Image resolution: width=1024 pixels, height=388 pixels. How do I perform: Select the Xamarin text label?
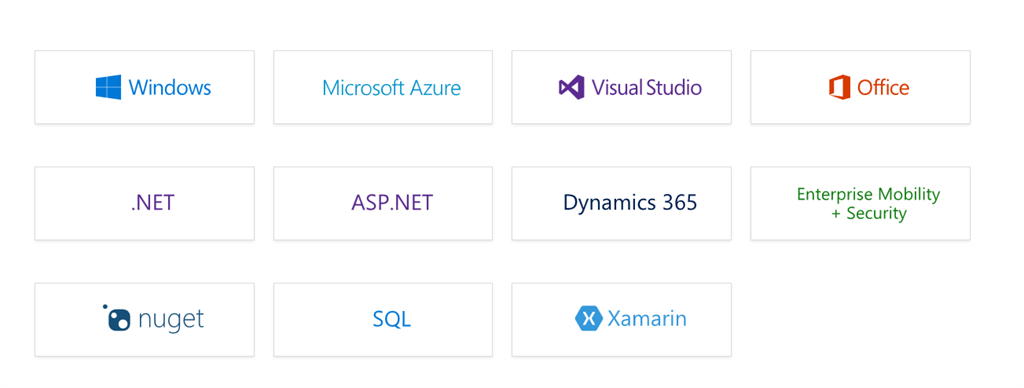[647, 319]
